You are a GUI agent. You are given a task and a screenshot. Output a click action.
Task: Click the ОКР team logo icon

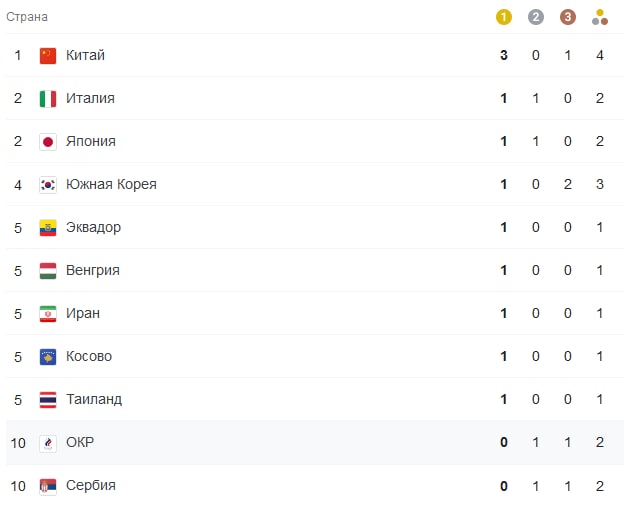(48, 443)
